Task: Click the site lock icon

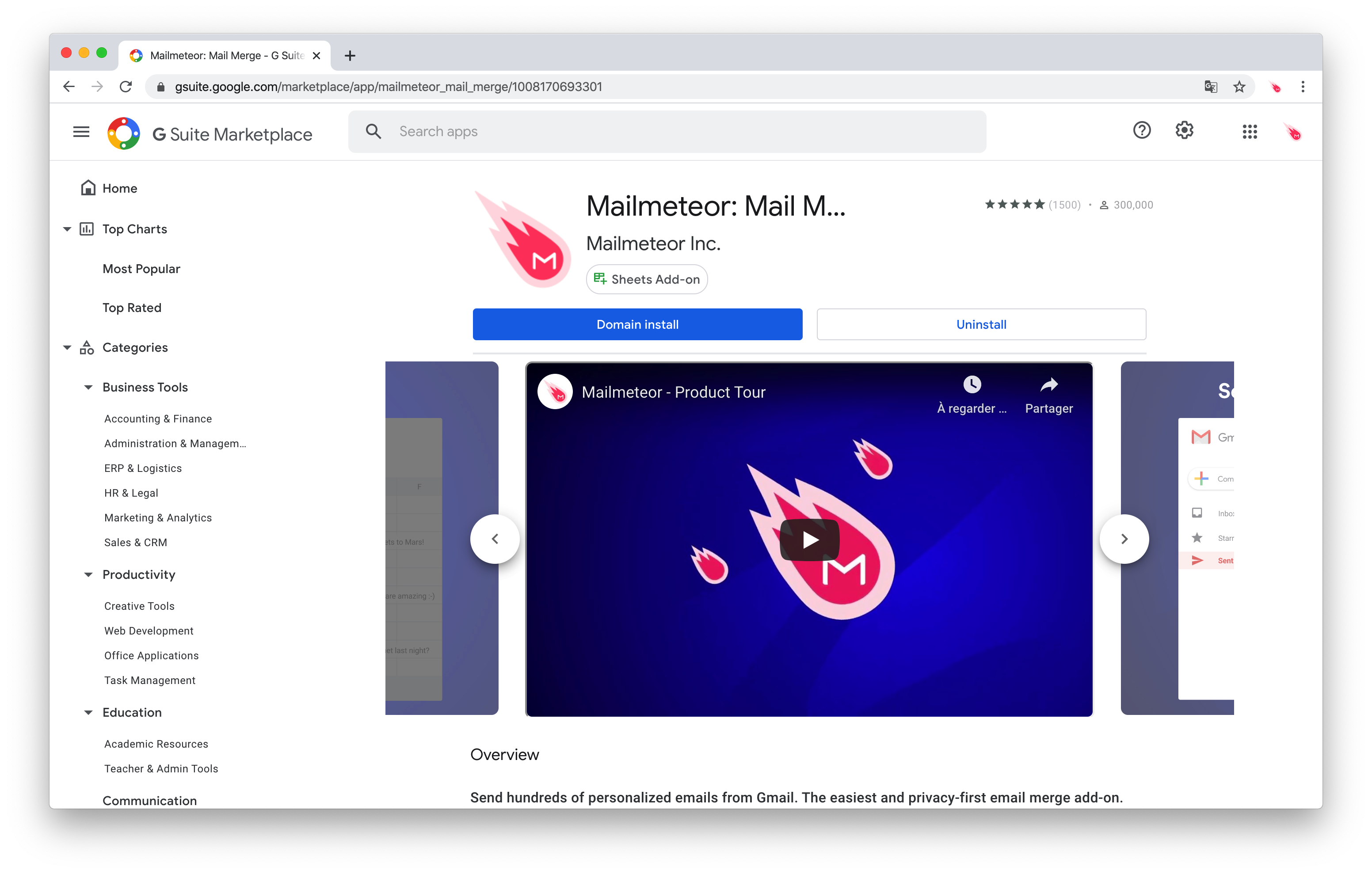Action: tap(161, 87)
